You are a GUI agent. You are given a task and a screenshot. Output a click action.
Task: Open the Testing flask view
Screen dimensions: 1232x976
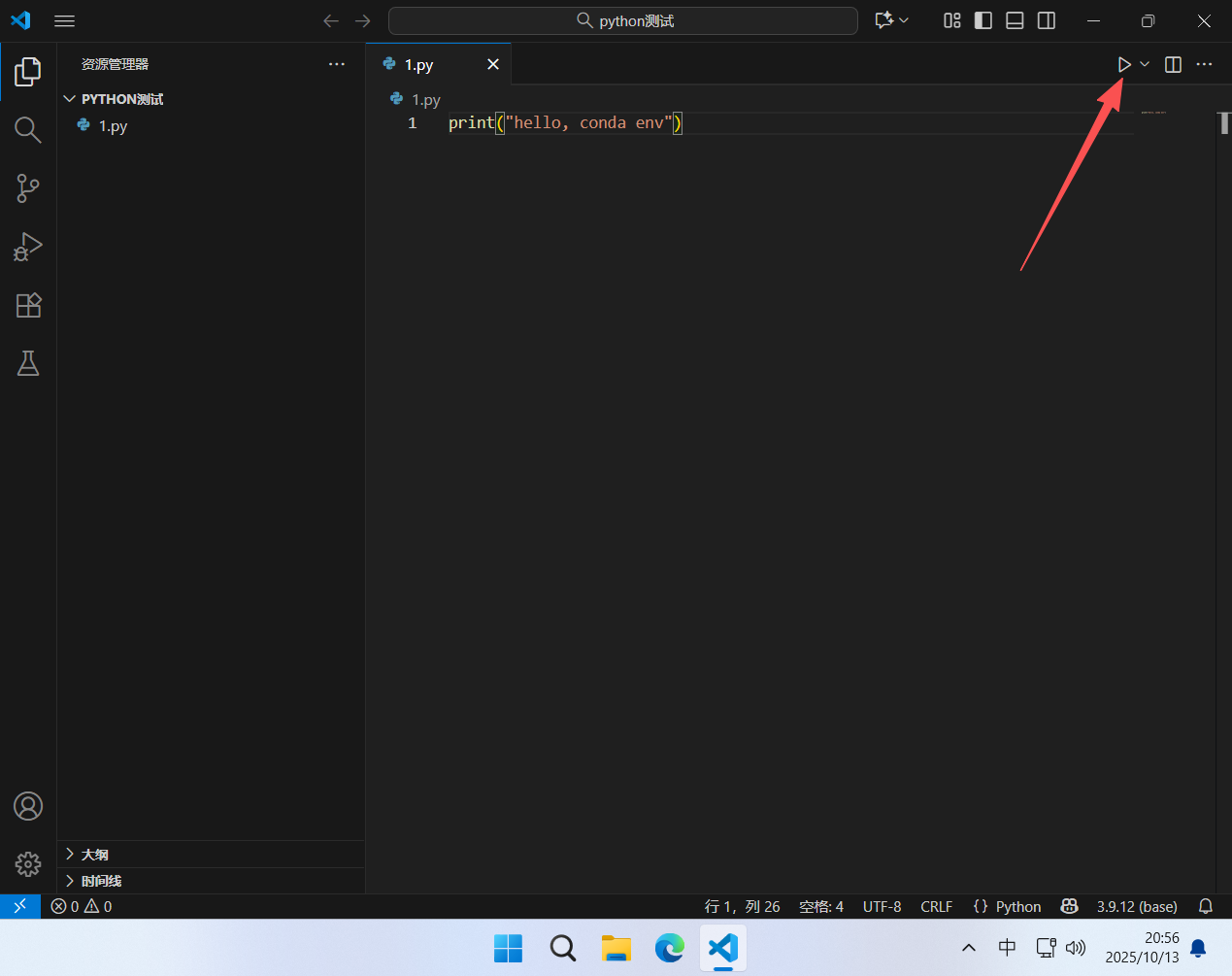(x=28, y=363)
